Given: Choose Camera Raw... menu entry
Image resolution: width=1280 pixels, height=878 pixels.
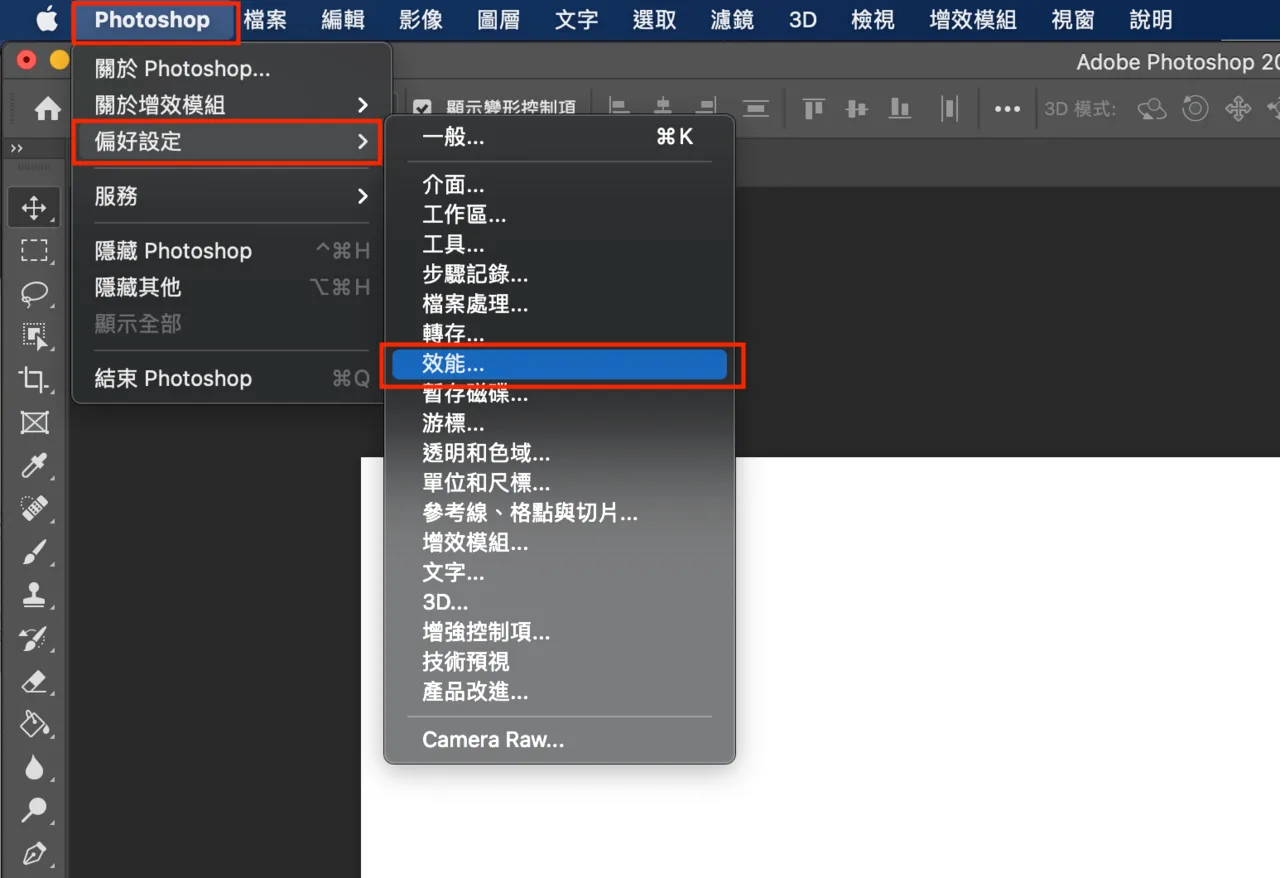Looking at the screenshot, I should click(x=560, y=740).
